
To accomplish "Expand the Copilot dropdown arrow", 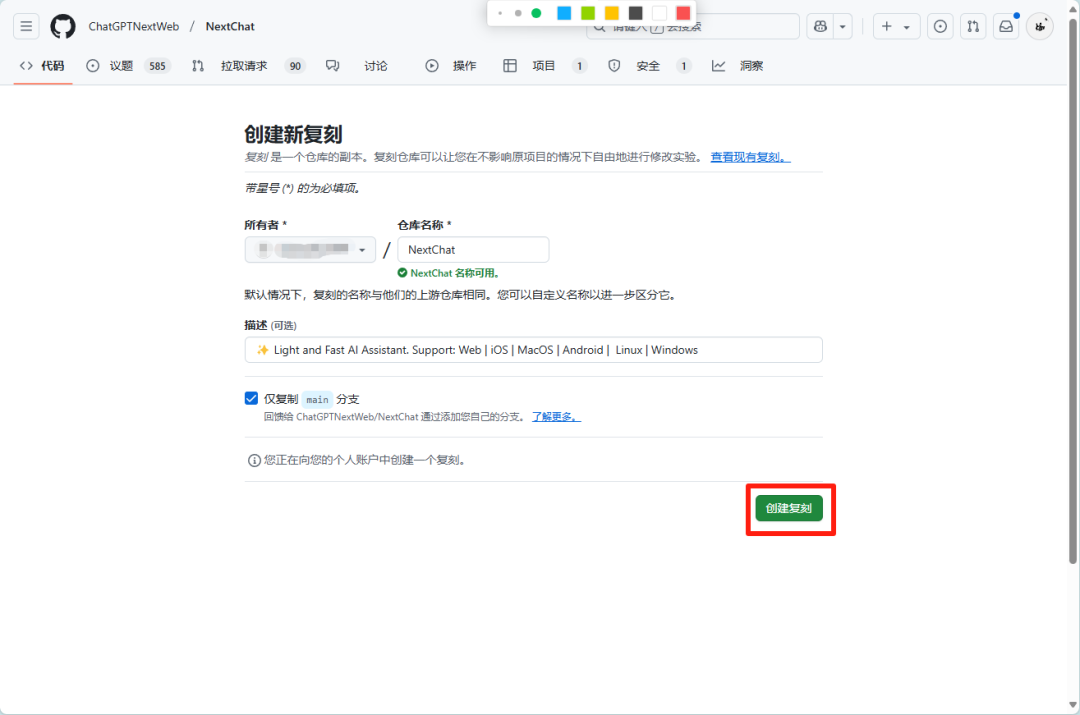I will [x=842, y=26].
